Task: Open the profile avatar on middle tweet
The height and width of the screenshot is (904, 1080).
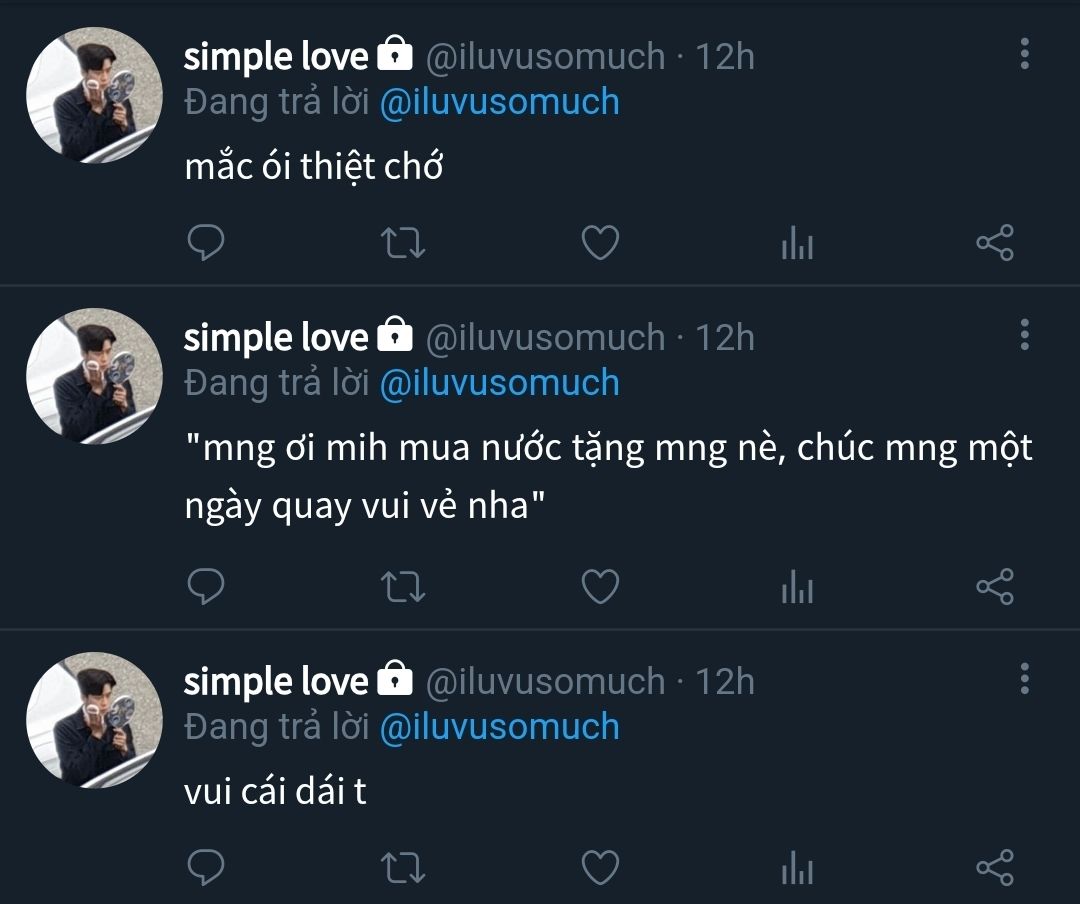Action: point(94,376)
